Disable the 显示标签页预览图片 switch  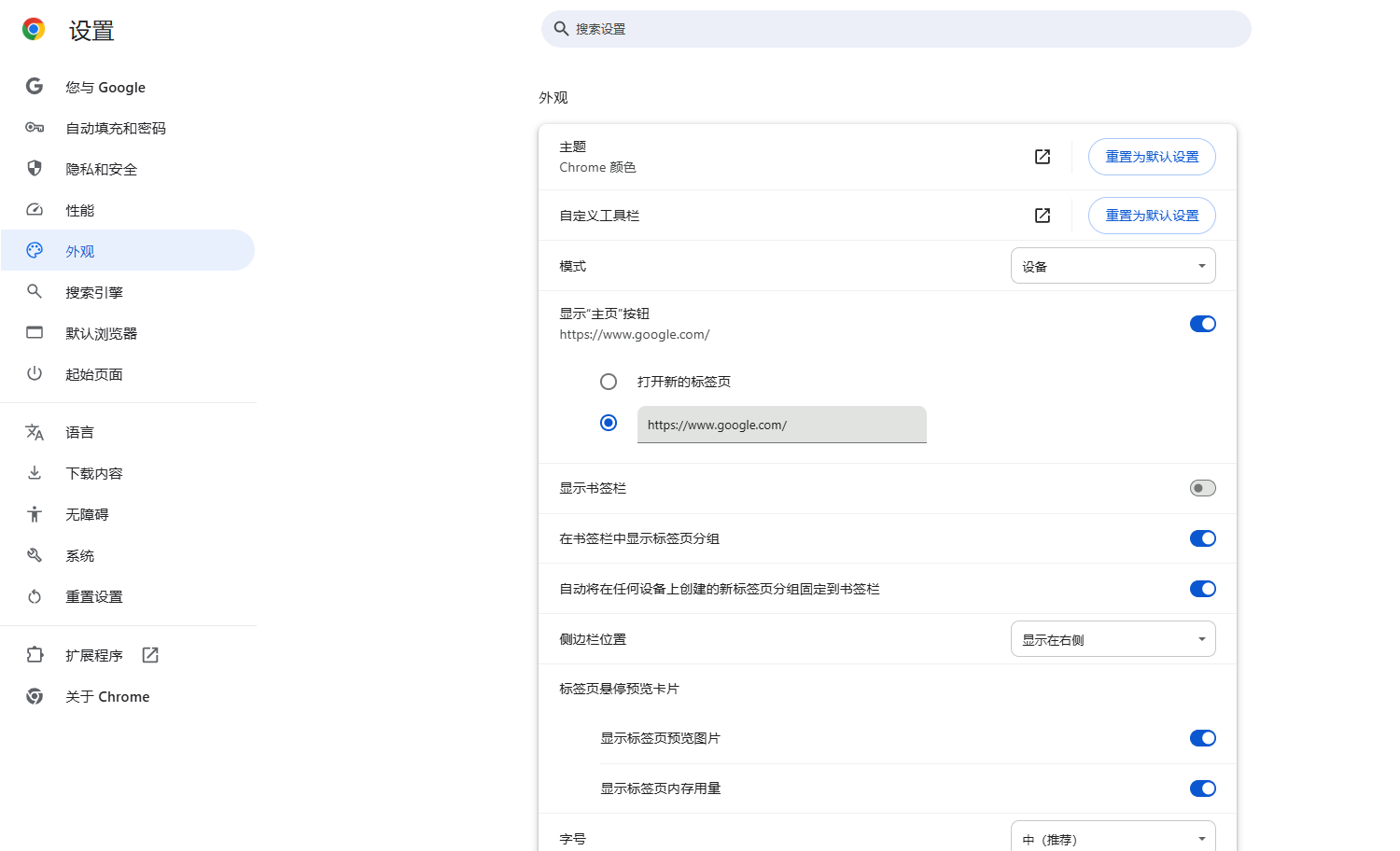pyautogui.click(x=1202, y=738)
